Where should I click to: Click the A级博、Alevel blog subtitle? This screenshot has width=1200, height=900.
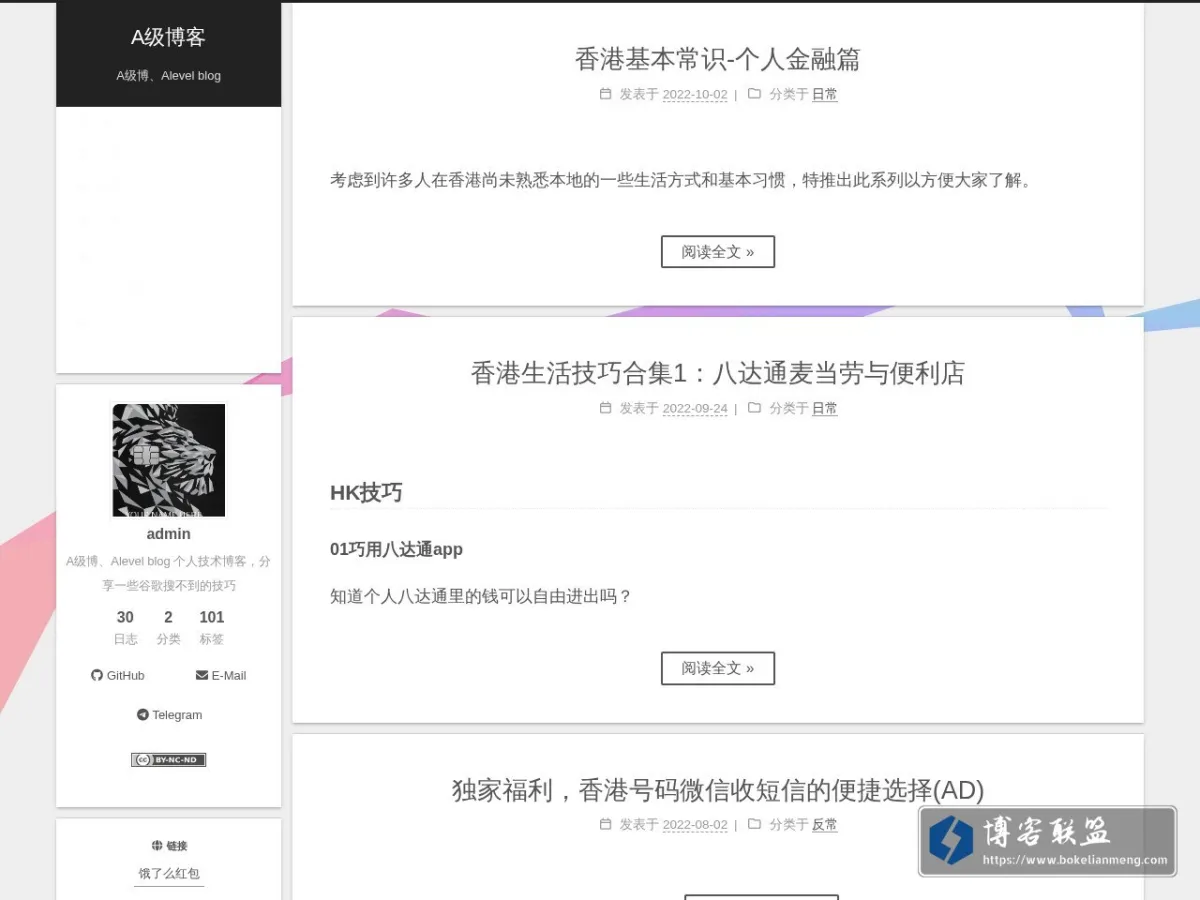coord(168,76)
